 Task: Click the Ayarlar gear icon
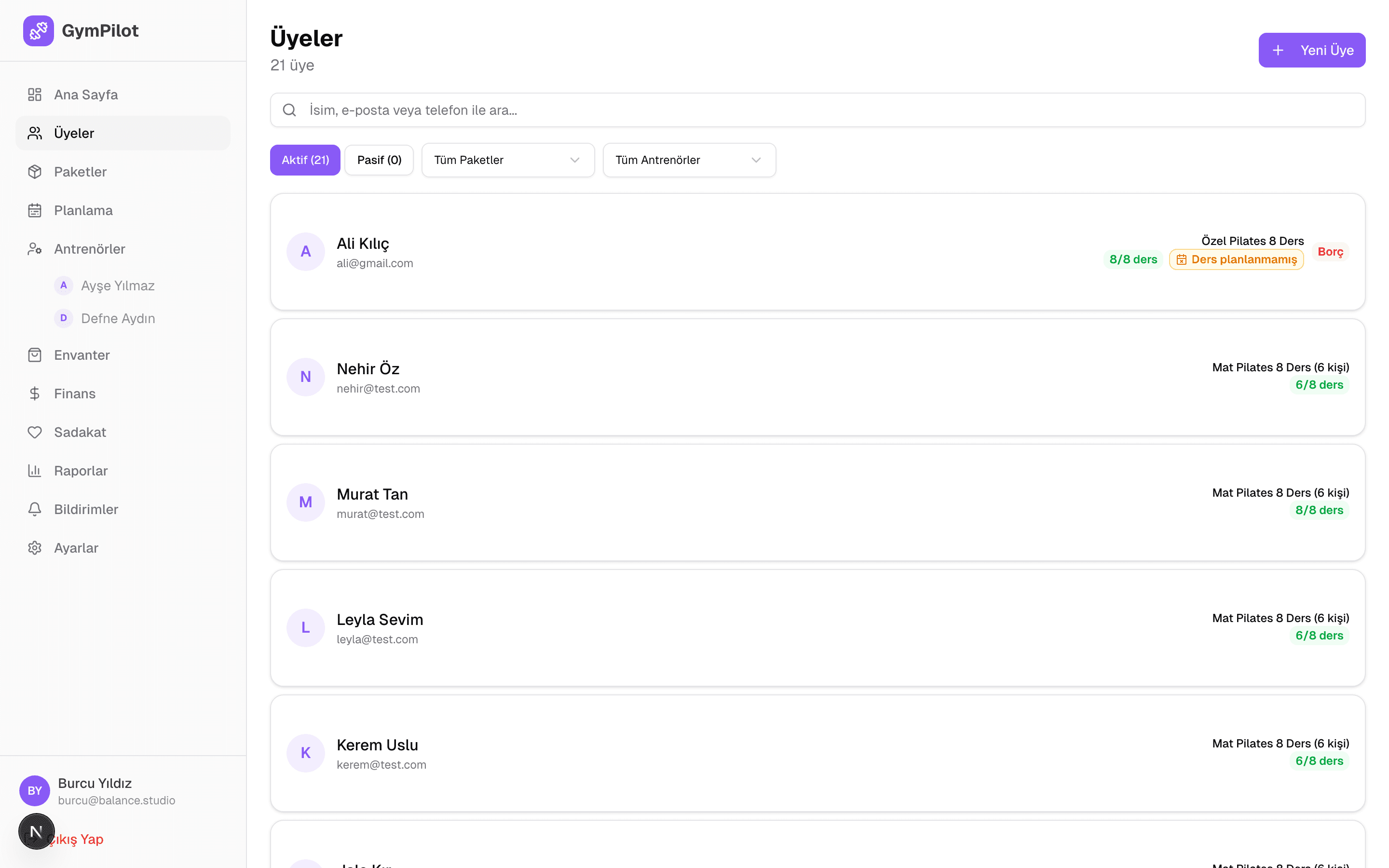point(34,548)
